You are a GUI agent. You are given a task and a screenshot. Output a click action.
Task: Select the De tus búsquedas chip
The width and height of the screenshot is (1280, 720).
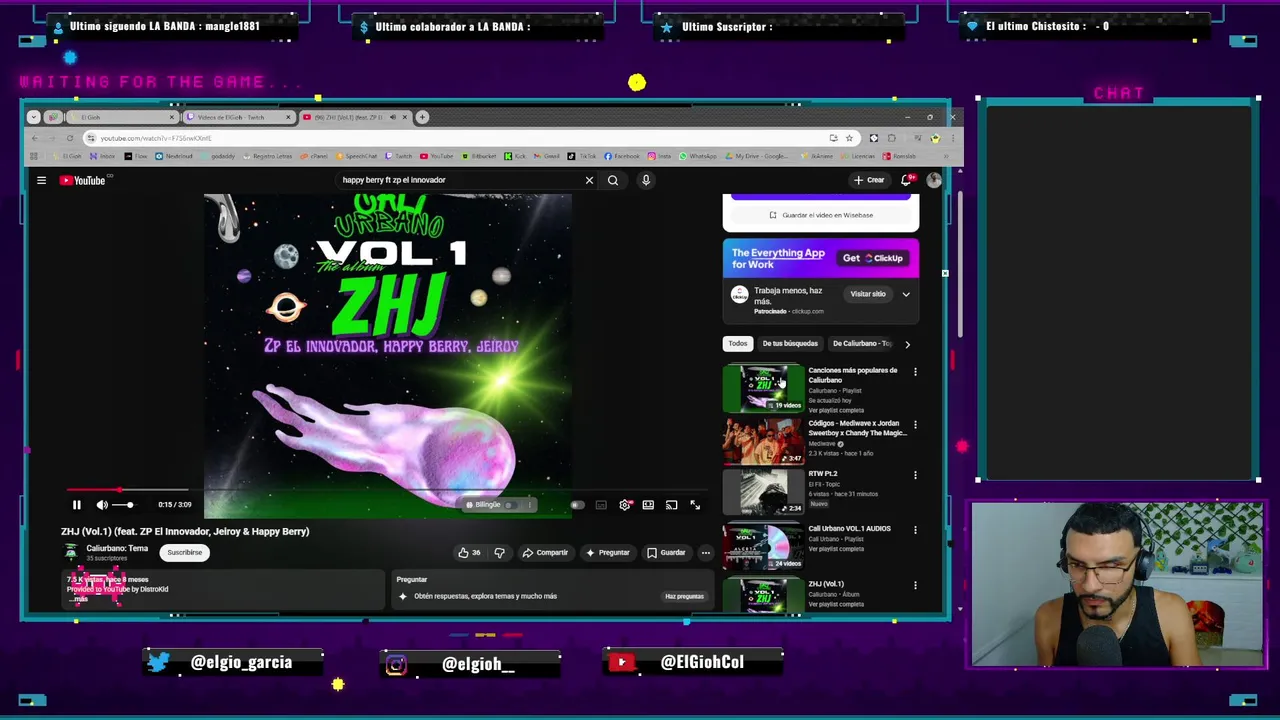pyautogui.click(x=790, y=344)
